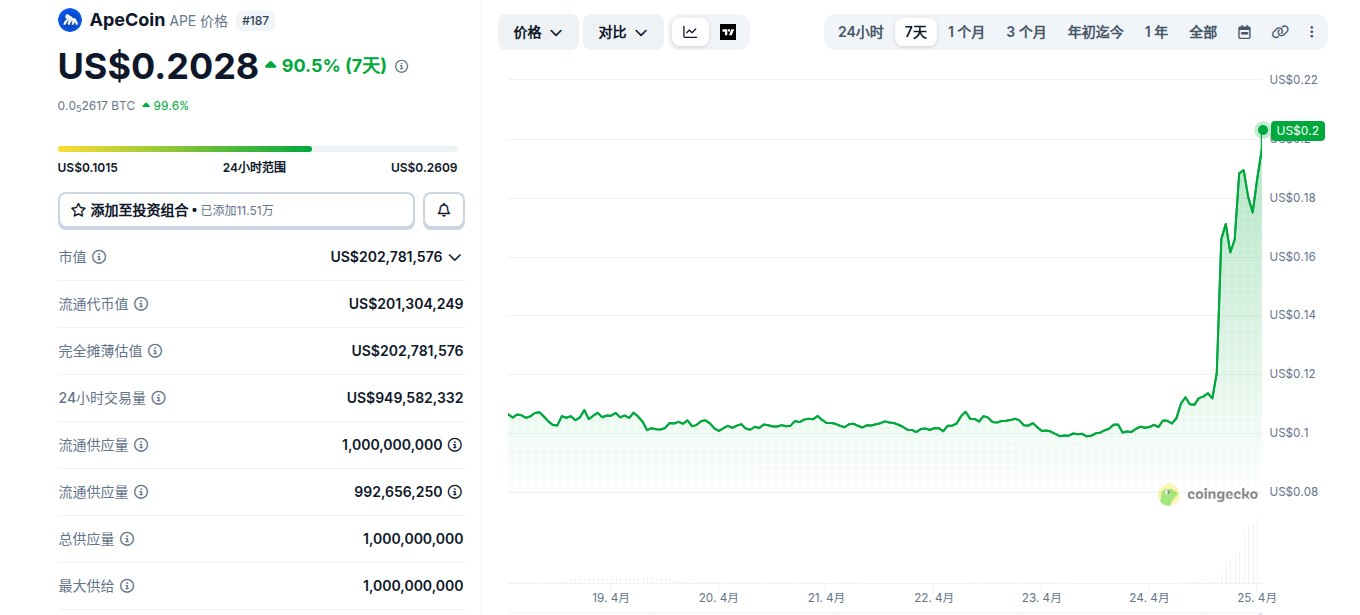
Task: Click the 0.0₅2617 BTC value
Action: (x=96, y=105)
